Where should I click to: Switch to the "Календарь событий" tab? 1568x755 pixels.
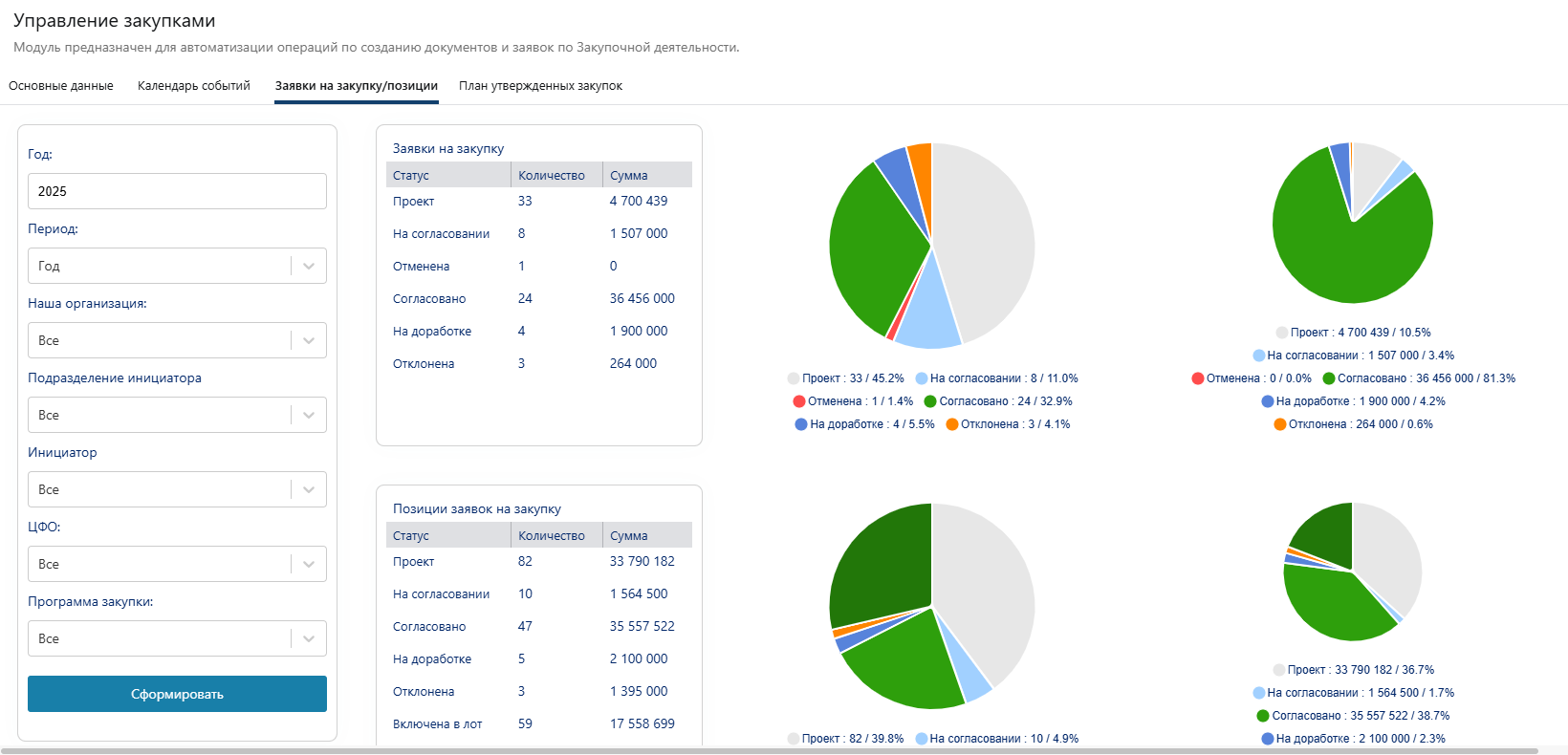click(194, 86)
